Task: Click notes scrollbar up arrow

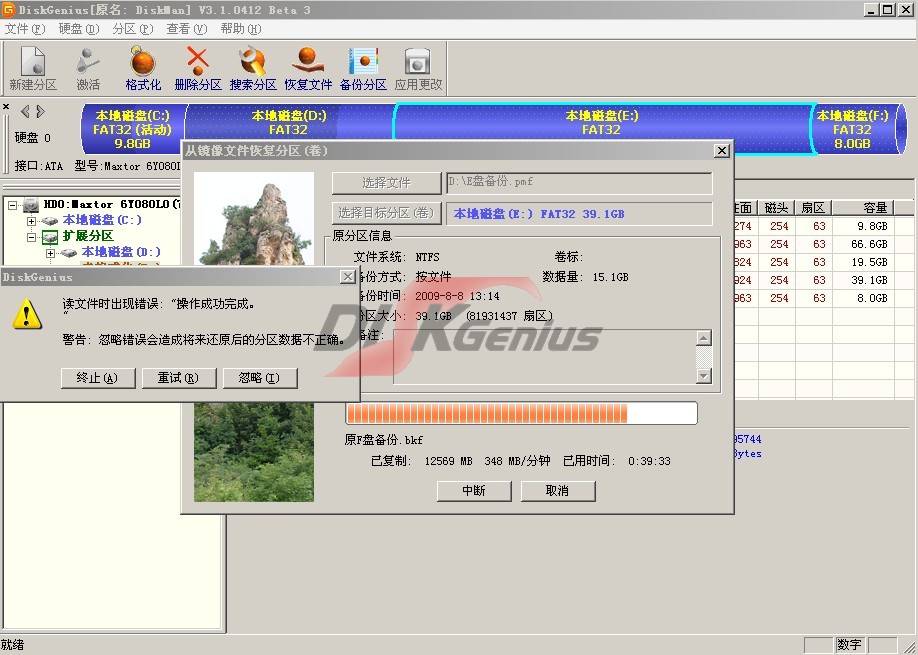Action: (704, 338)
